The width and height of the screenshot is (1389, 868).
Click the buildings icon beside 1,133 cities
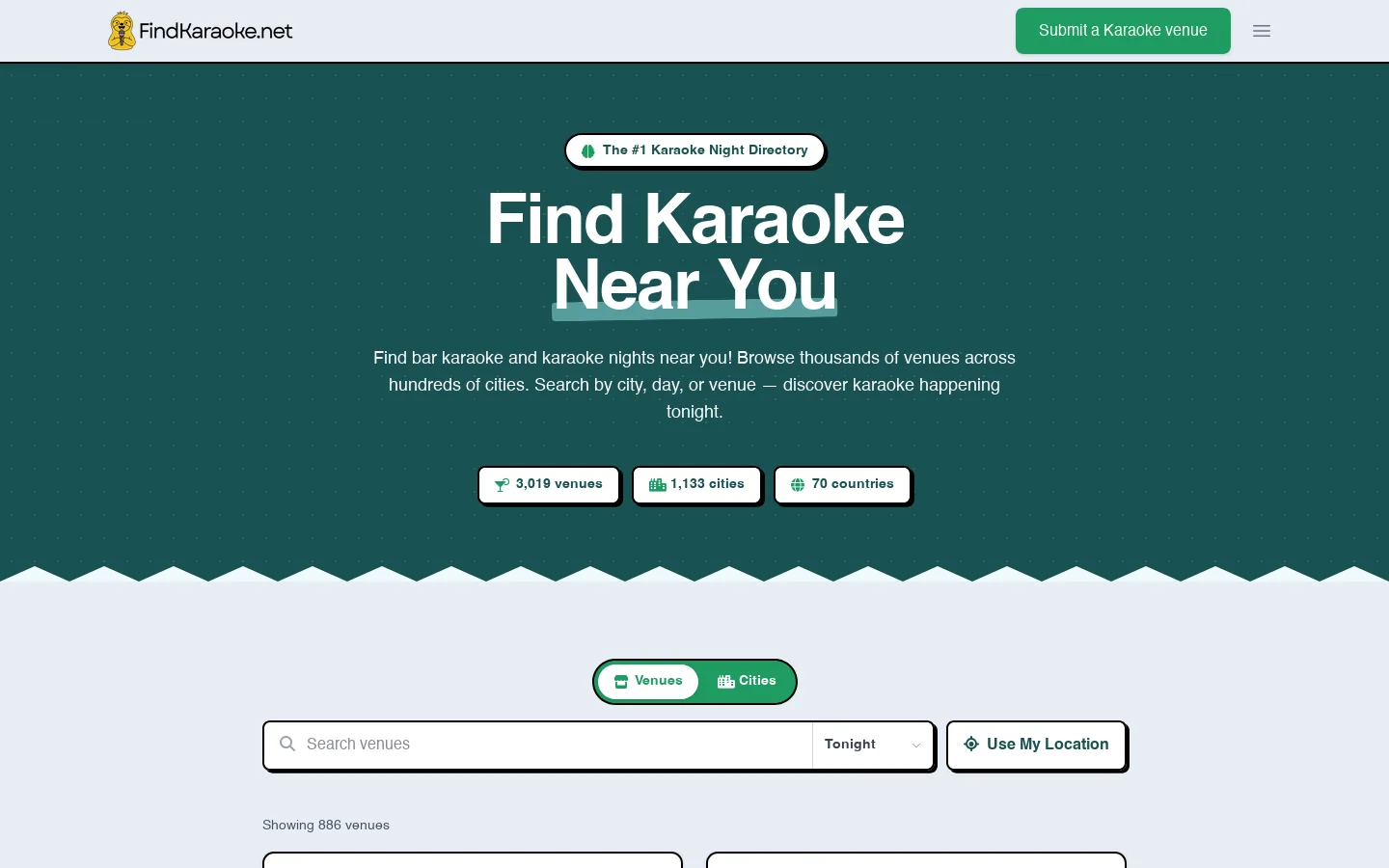coord(658,485)
